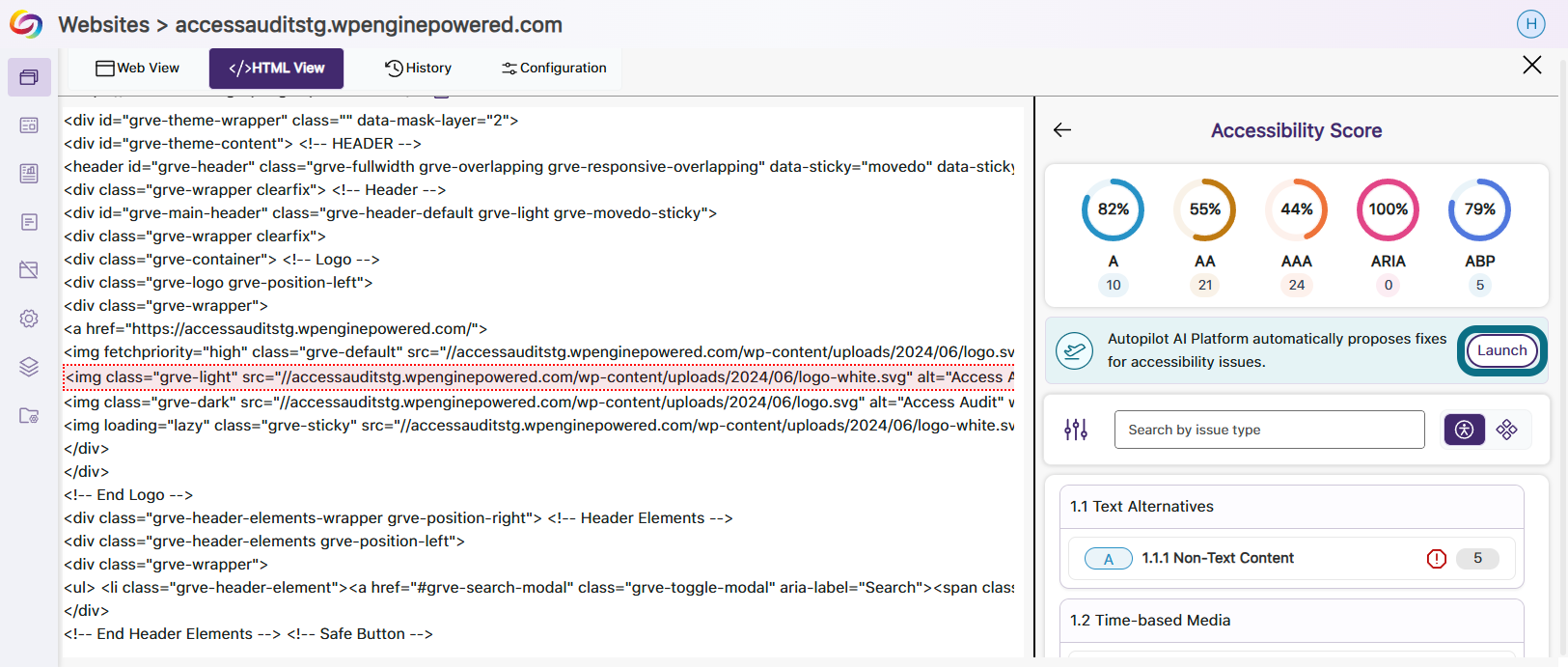Image resolution: width=1568 pixels, height=667 pixels.
Task: Click the AAA issue count 24
Action: (x=1297, y=285)
